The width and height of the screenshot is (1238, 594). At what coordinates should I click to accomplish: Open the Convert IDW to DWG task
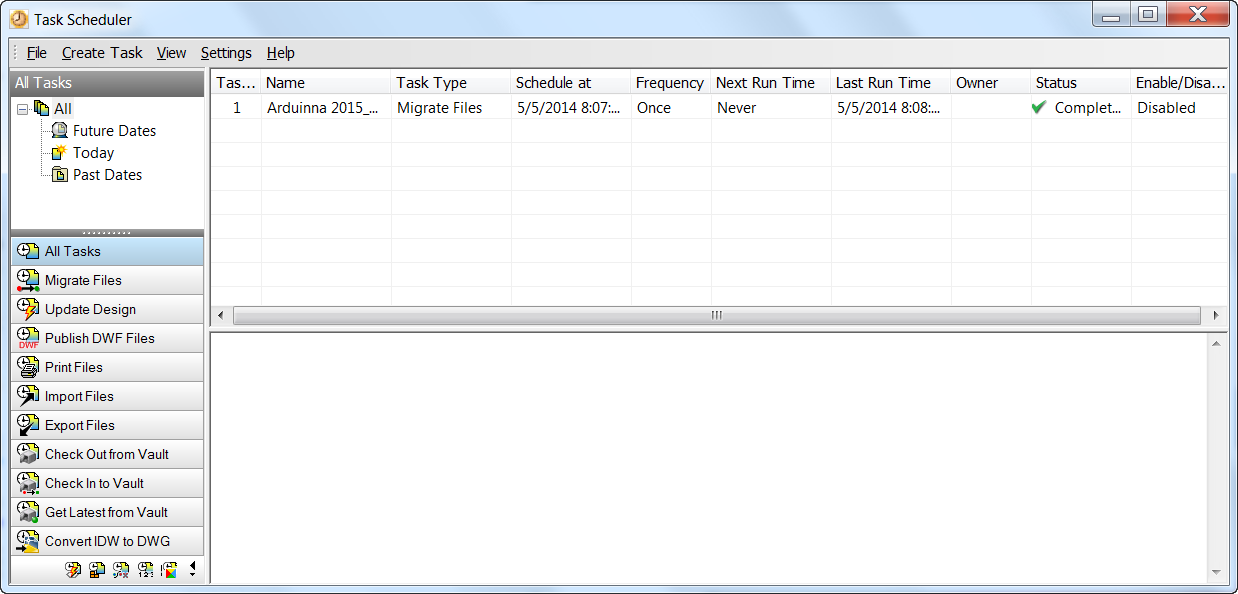coord(103,540)
